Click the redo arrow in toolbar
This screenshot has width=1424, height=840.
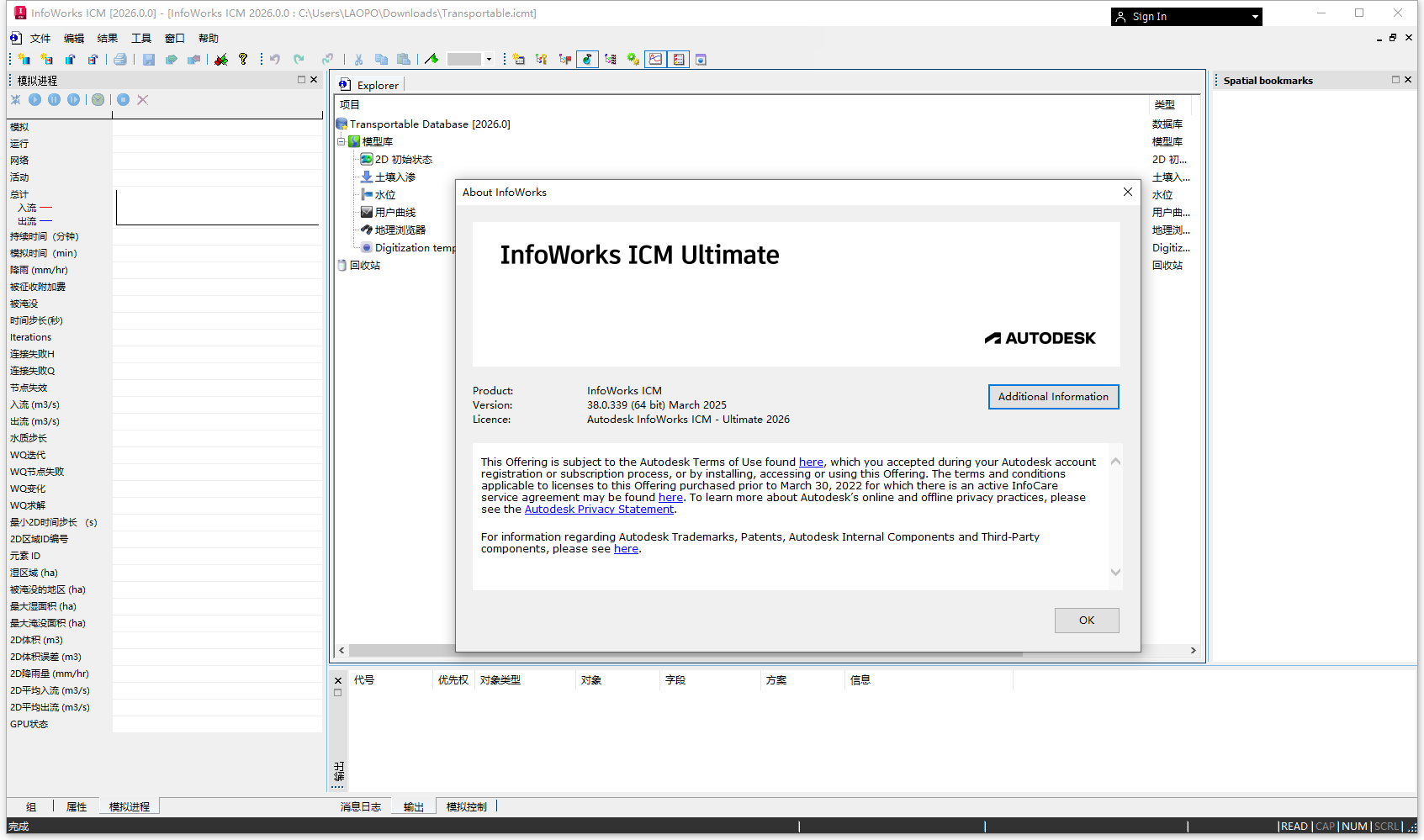(x=299, y=59)
